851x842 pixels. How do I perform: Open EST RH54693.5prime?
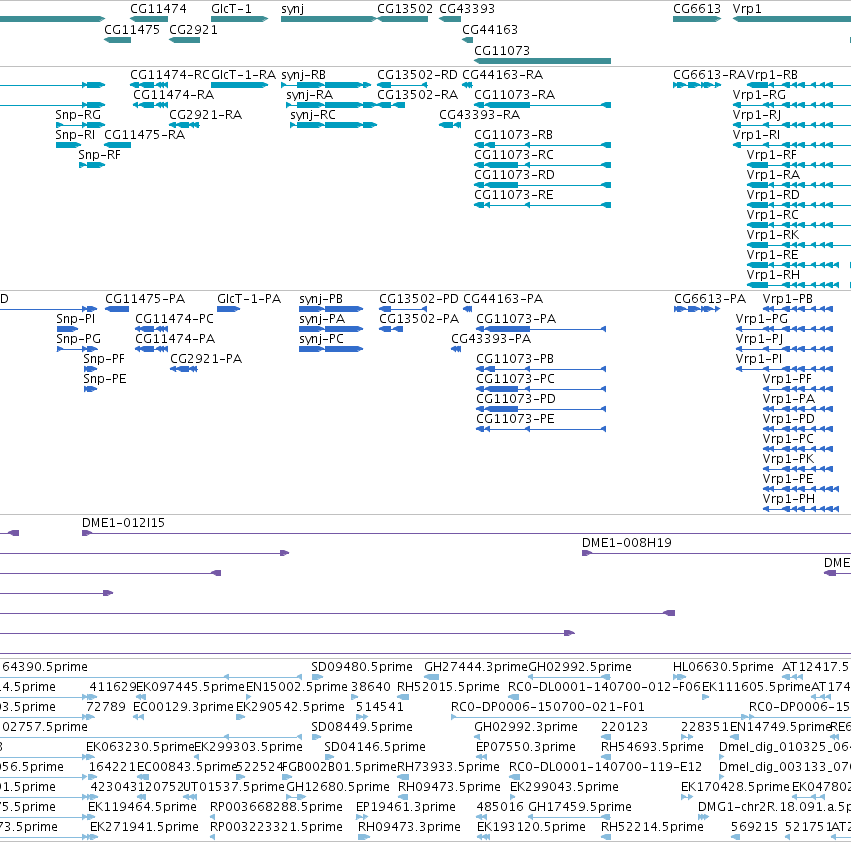[606, 757]
